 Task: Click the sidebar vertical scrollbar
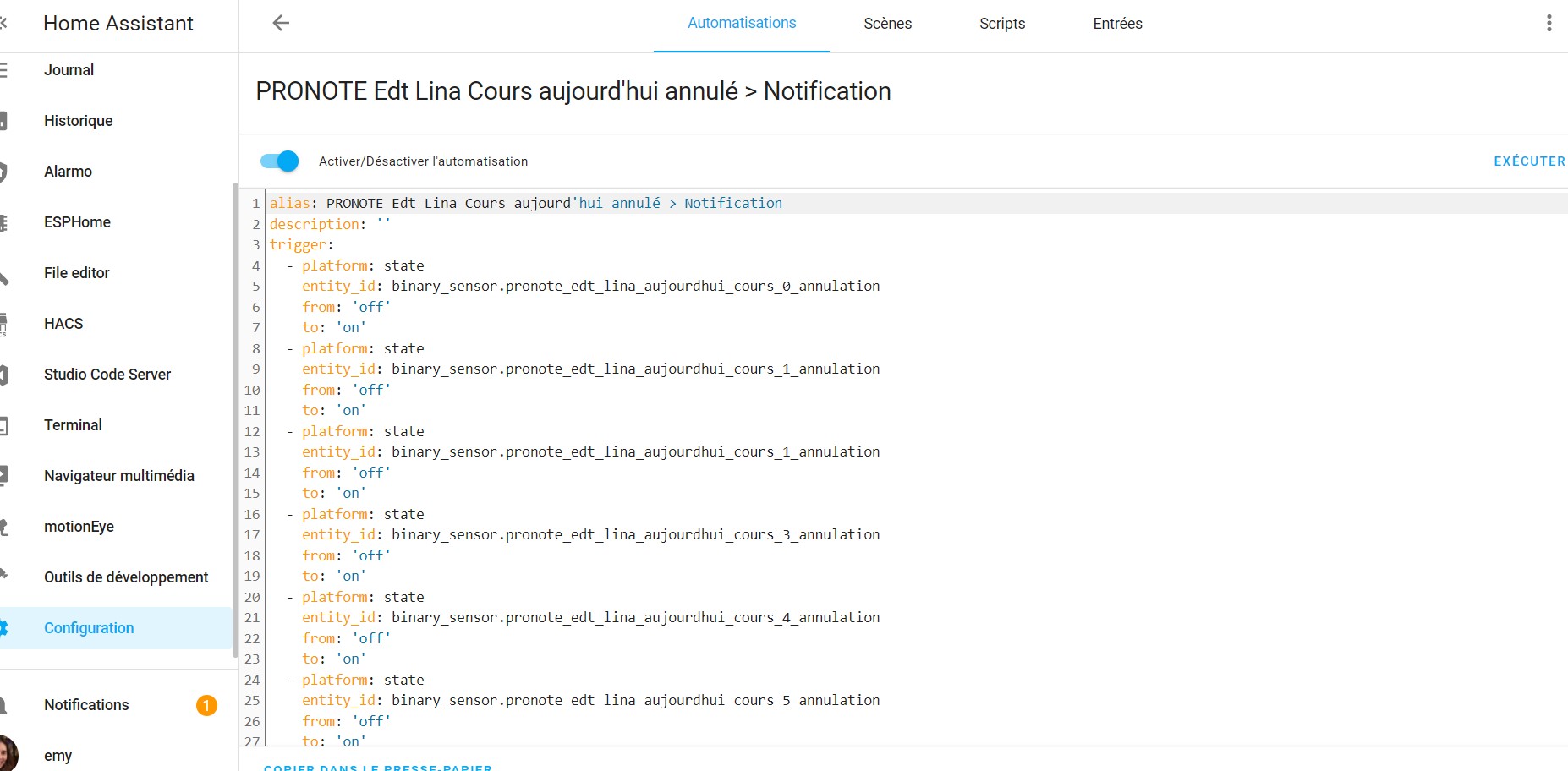tap(235, 420)
